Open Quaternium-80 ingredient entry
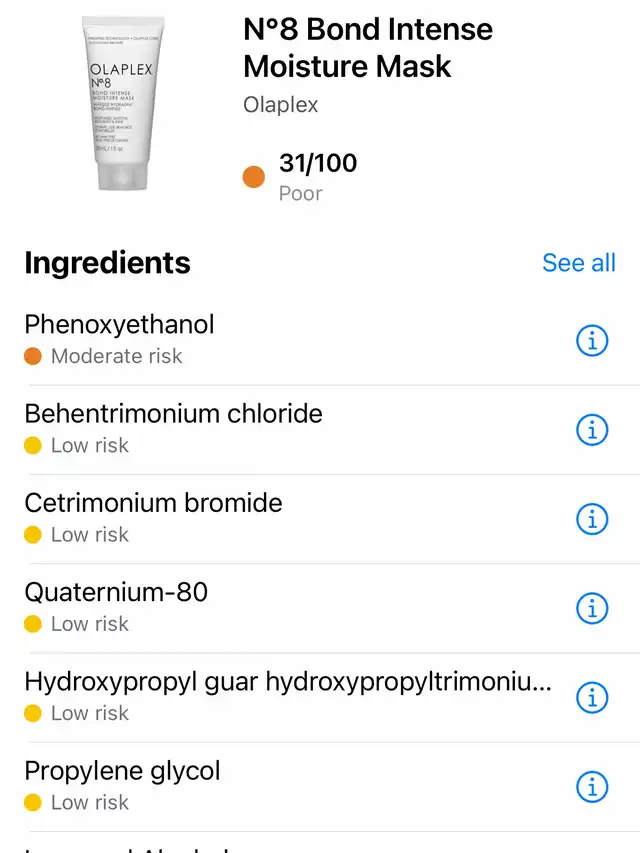Viewport: 640px width, 853px height. coord(320,608)
